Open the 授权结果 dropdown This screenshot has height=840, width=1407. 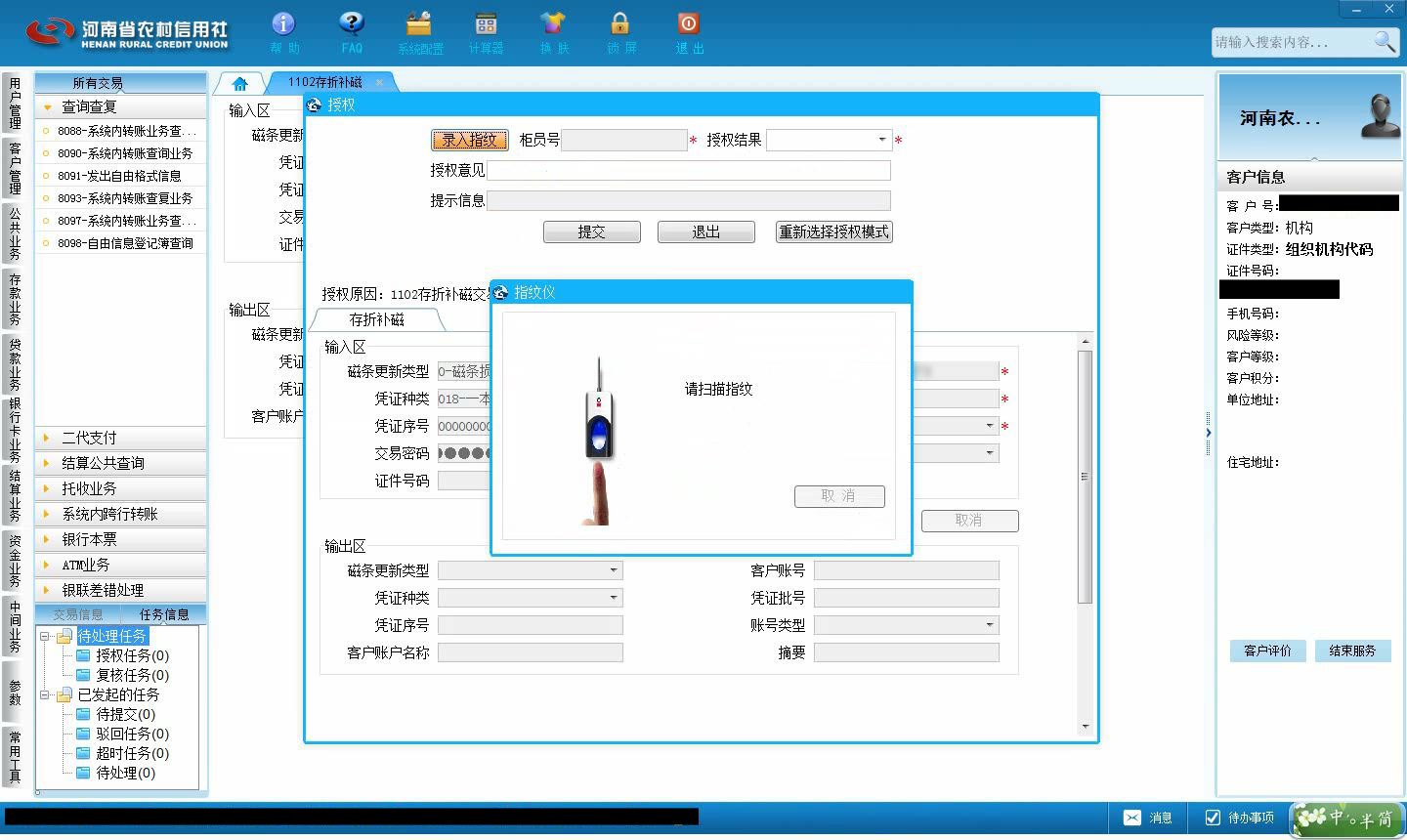(x=881, y=140)
